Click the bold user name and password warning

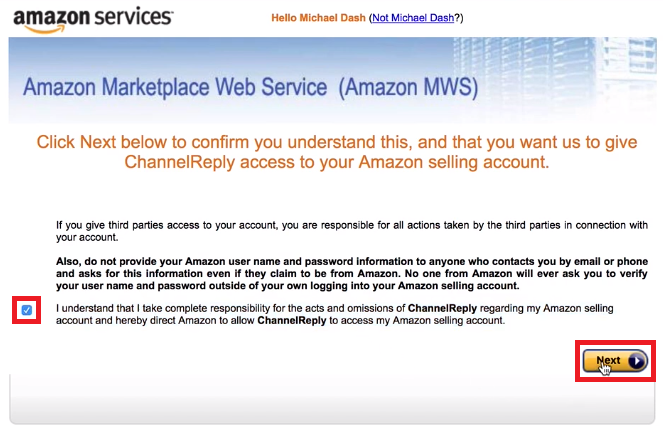352,273
